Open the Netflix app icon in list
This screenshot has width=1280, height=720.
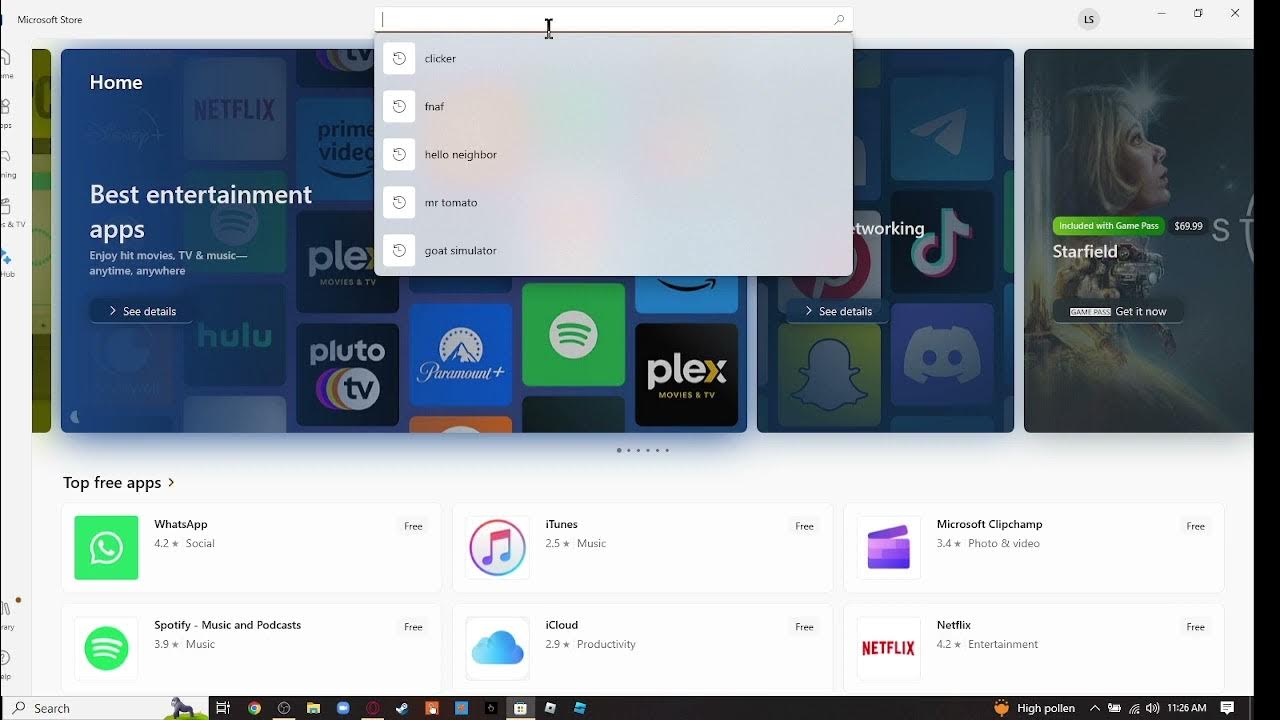pos(888,648)
